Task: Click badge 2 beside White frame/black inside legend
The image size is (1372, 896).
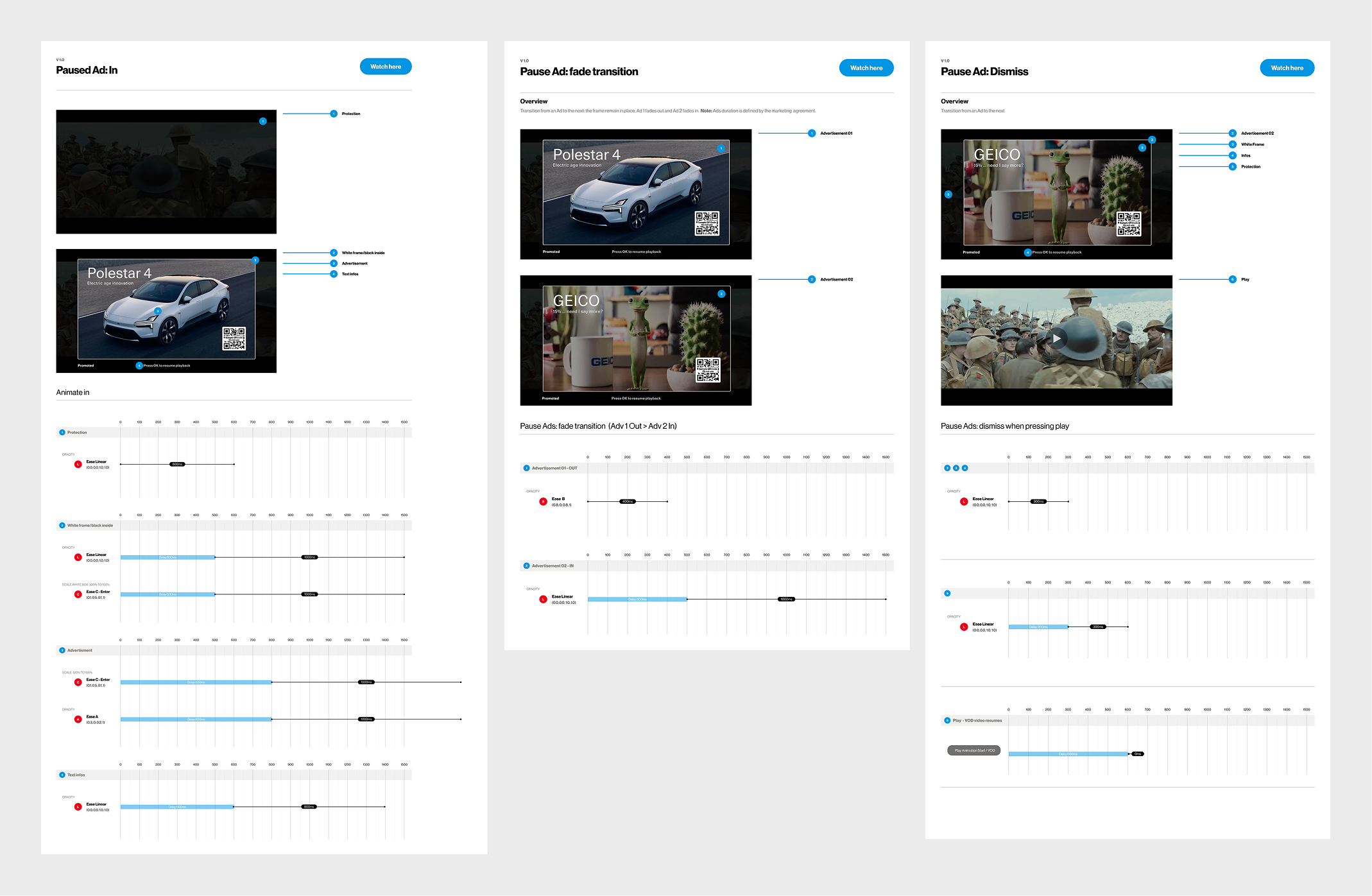Action: coord(334,253)
